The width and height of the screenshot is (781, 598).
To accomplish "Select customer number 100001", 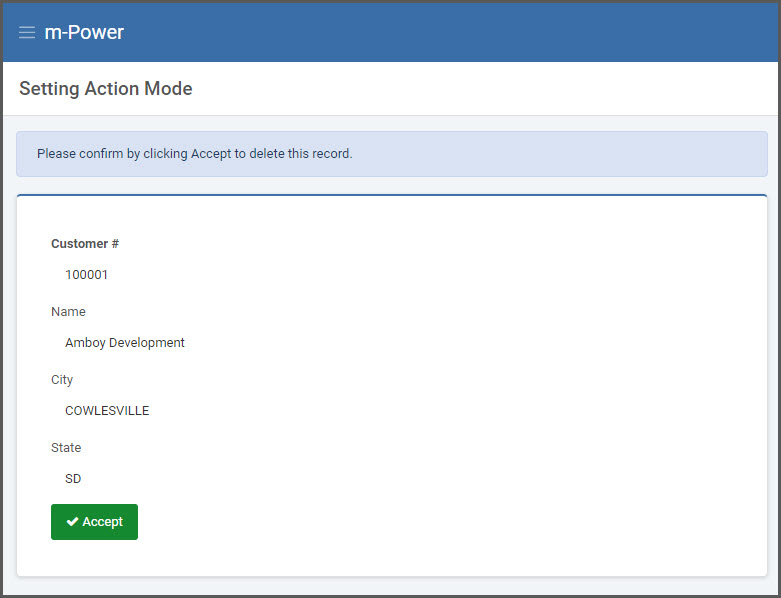I will (86, 274).
